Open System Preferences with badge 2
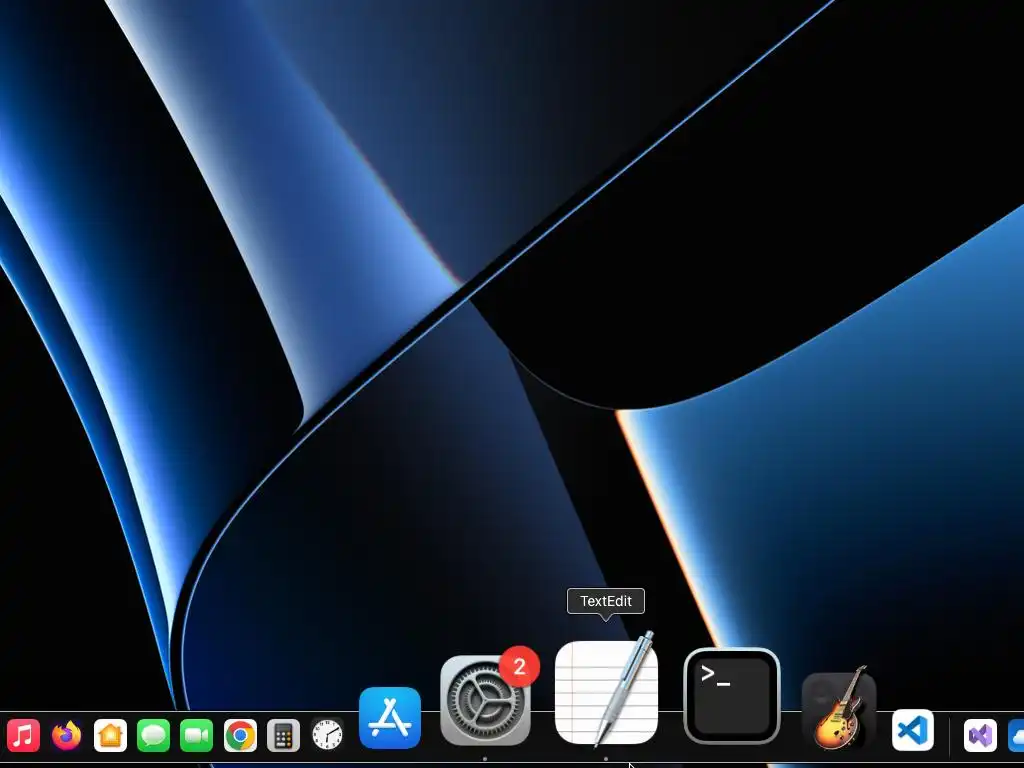Viewport: 1024px width, 768px height. [485, 700]
